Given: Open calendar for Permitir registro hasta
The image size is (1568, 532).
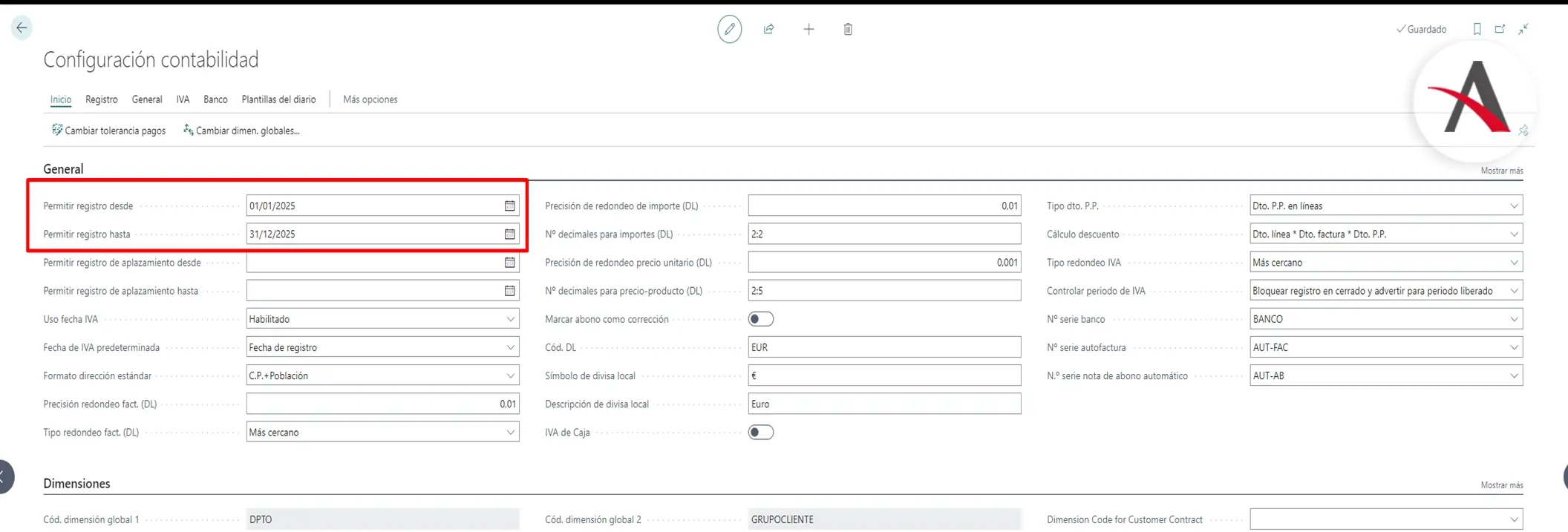Looking at the screenshot, I should (x=509, y=234).
